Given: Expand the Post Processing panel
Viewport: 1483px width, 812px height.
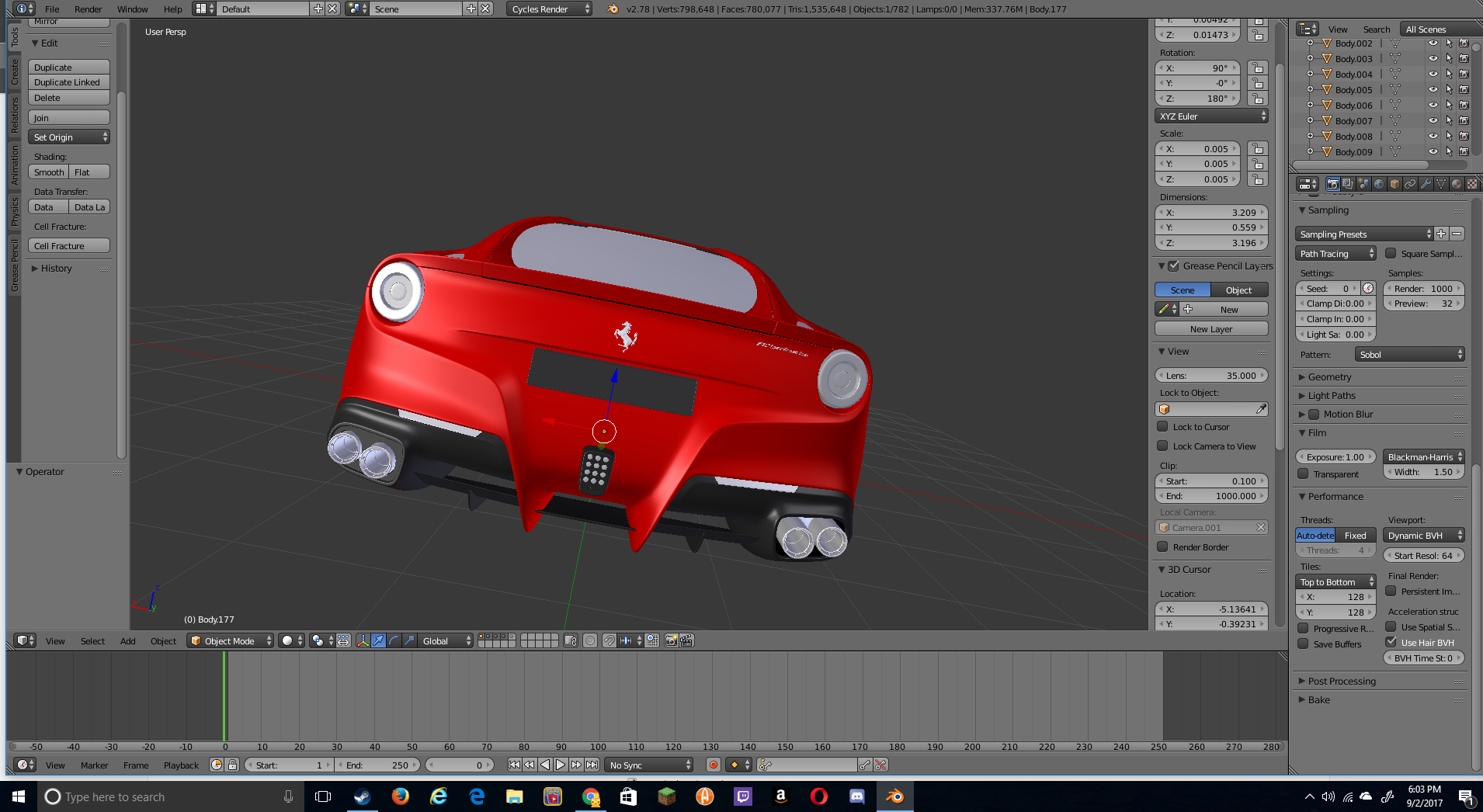Looking at the screenshot, I should tap(1342, 681).
